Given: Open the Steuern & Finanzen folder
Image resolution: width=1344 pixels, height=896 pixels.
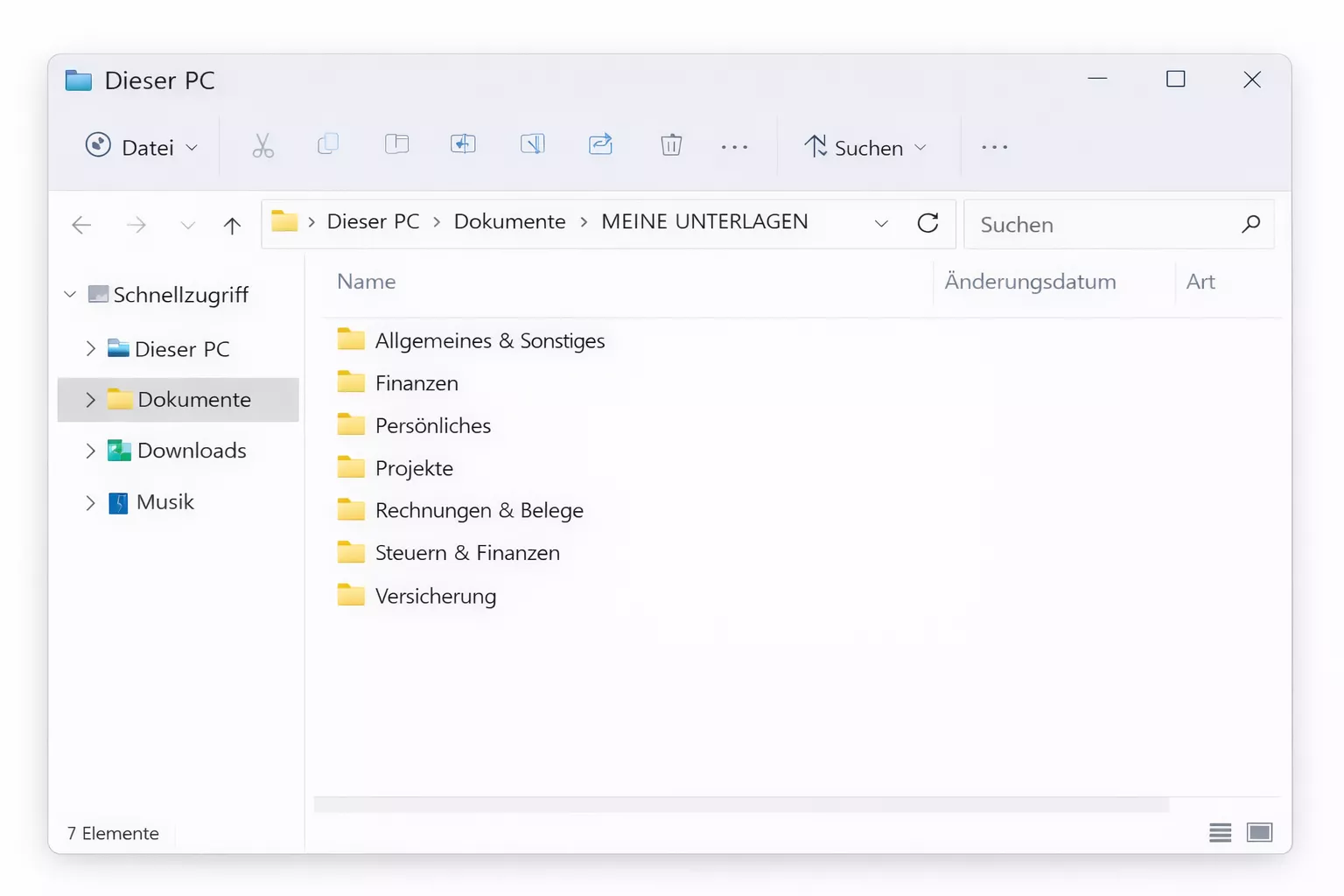Looking at the screenshot, I should click(x=467, y=552).
